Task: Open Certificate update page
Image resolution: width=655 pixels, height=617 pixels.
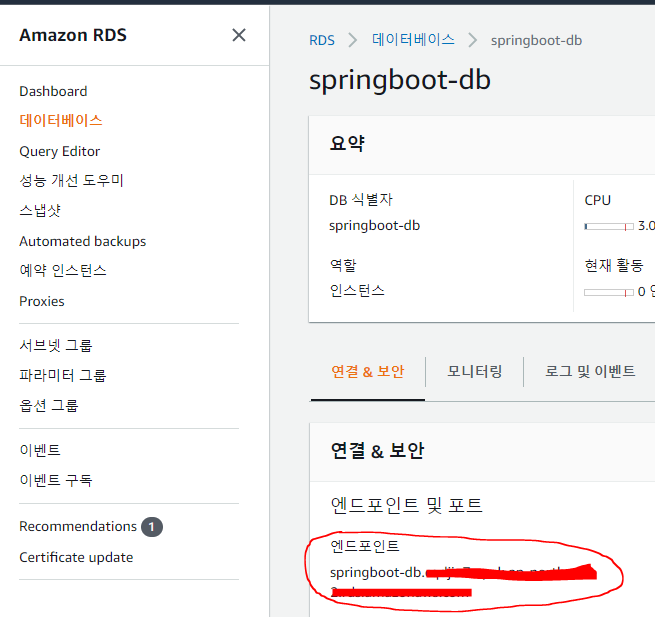Action: point(76,557)
